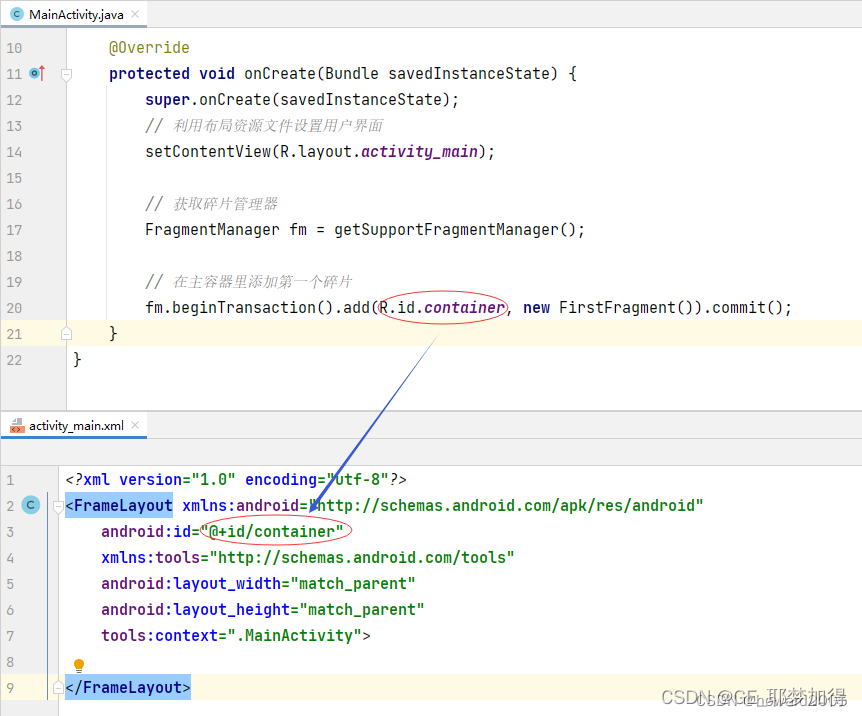Switch to the MainActivity.java tab
Viewport: 862px width, 716px height.
point(76,14)
